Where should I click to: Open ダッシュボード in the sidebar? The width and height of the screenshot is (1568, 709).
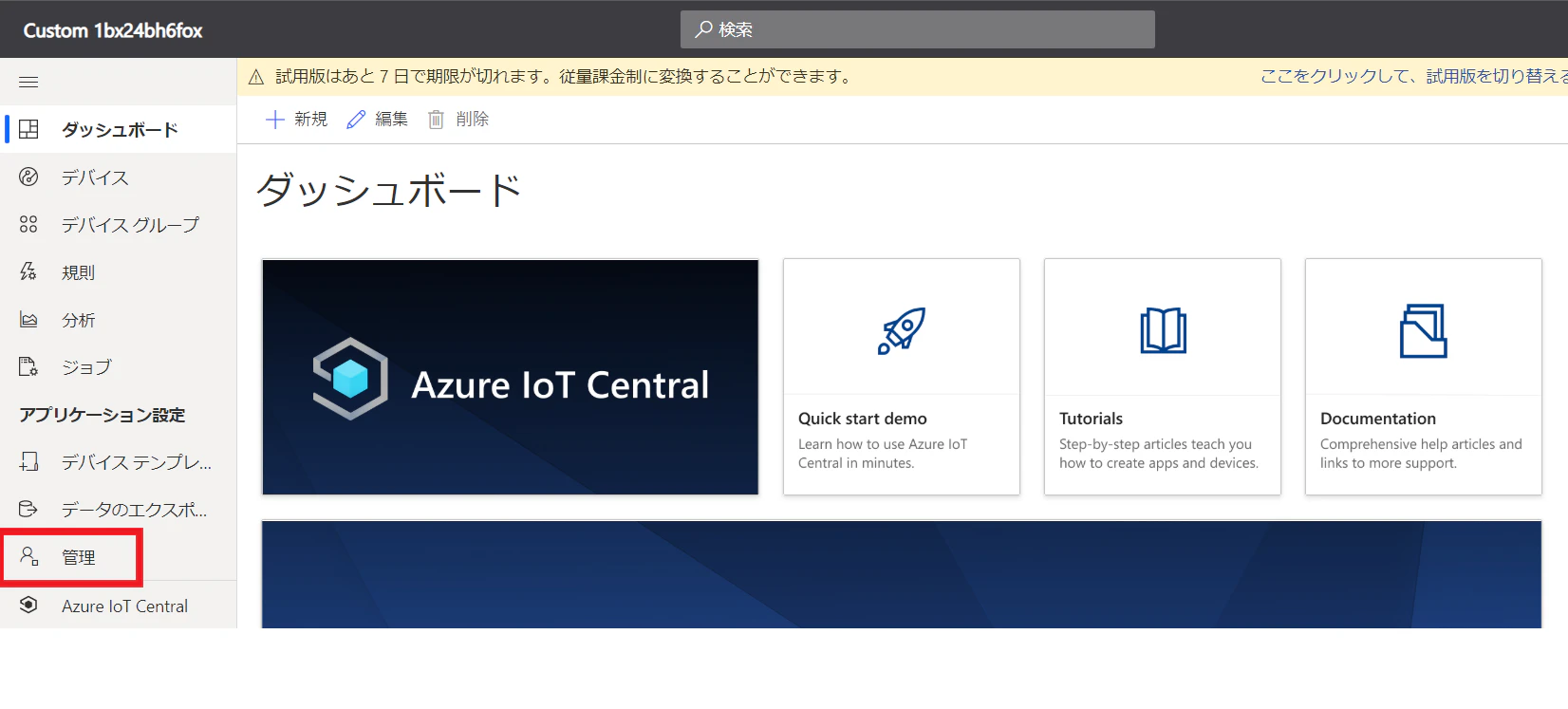[120, 129]
